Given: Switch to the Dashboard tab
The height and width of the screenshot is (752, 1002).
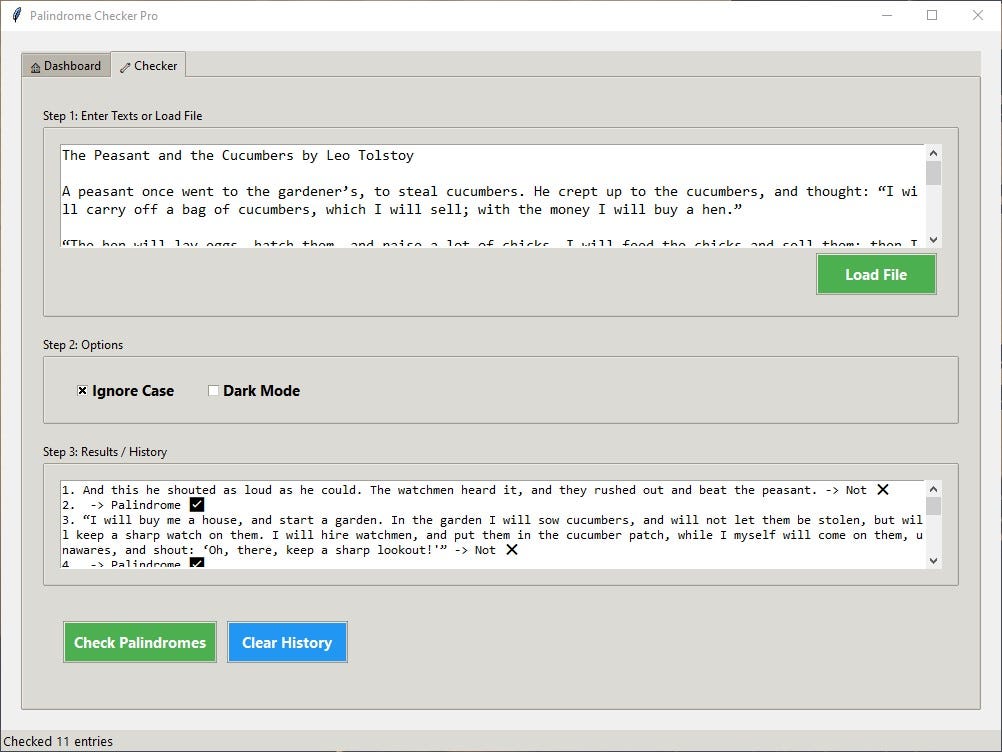Looking at the screenshot, I should (x=66, y=66).
